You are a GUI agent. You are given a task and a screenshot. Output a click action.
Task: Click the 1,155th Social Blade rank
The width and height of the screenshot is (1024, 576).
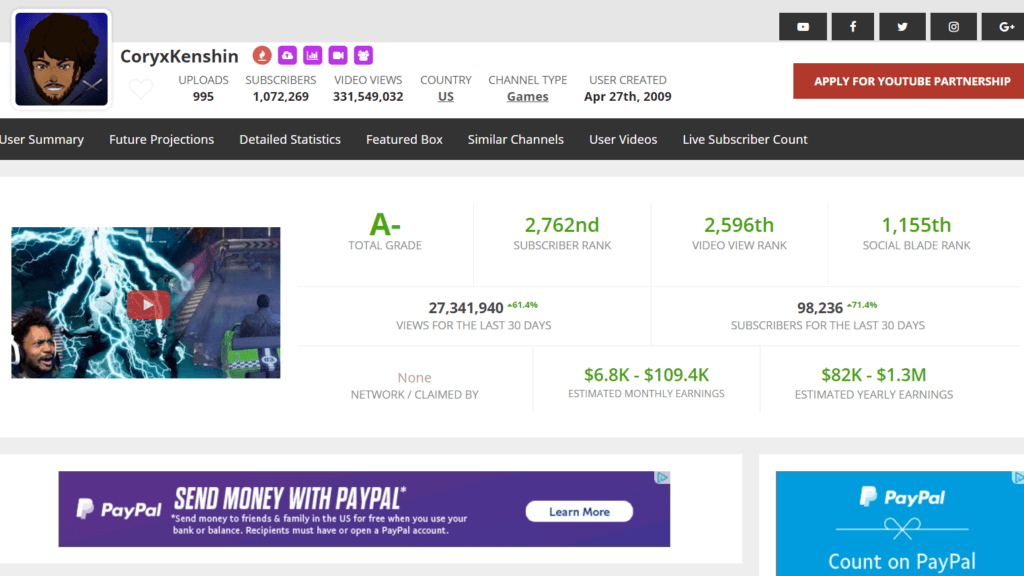(916, 225)
